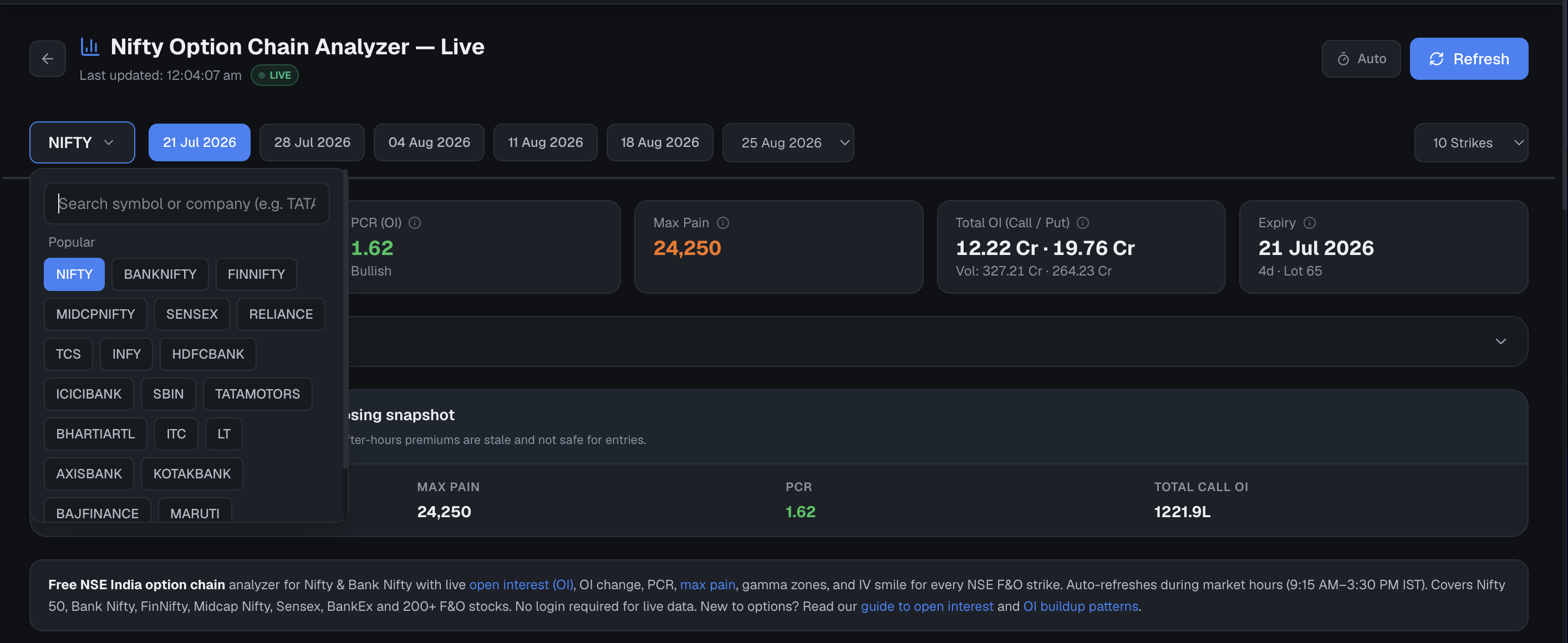Click the Auto timer icon

[1343, 59]
